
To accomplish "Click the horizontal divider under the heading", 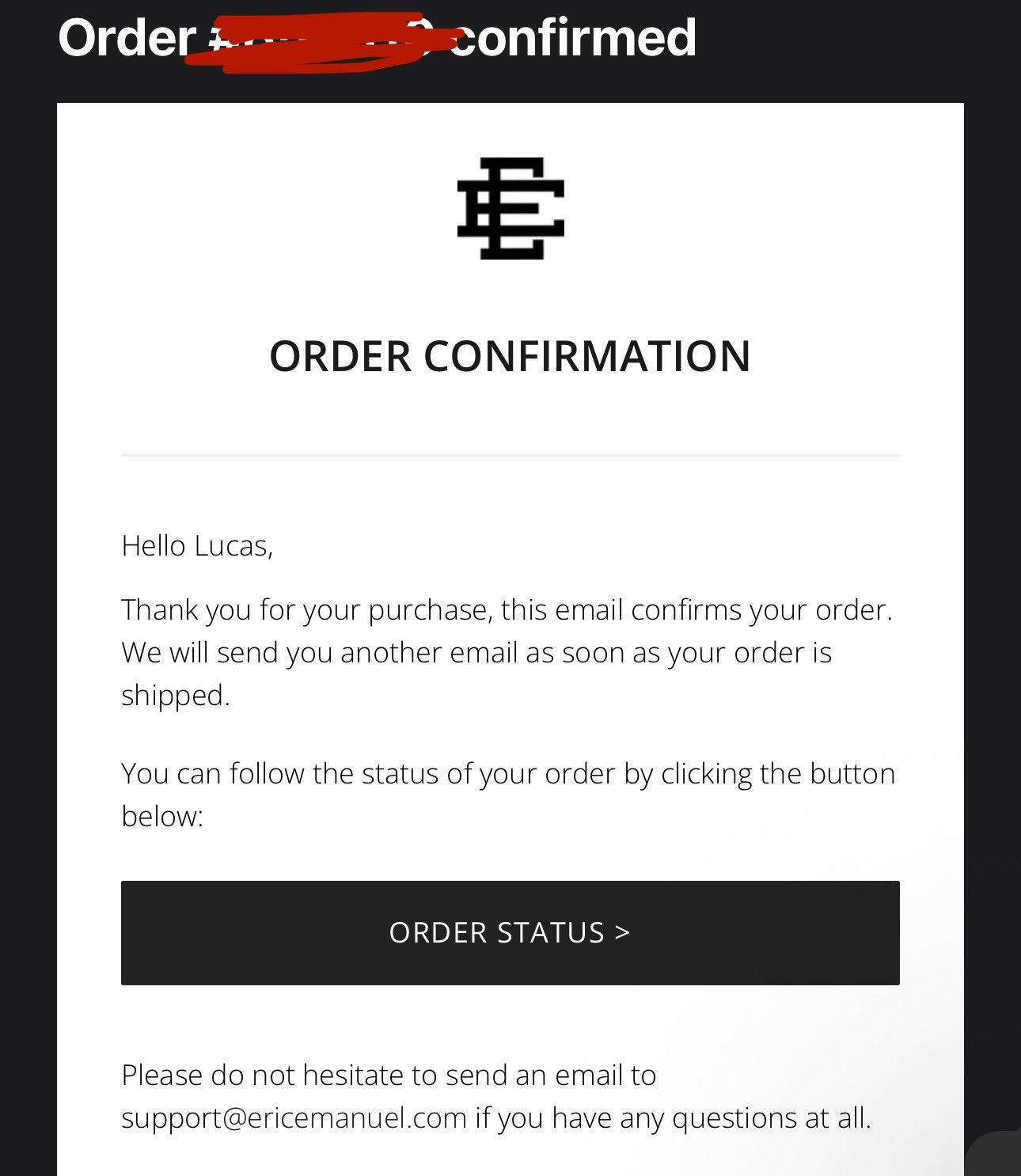I will (x=511, y=456).
